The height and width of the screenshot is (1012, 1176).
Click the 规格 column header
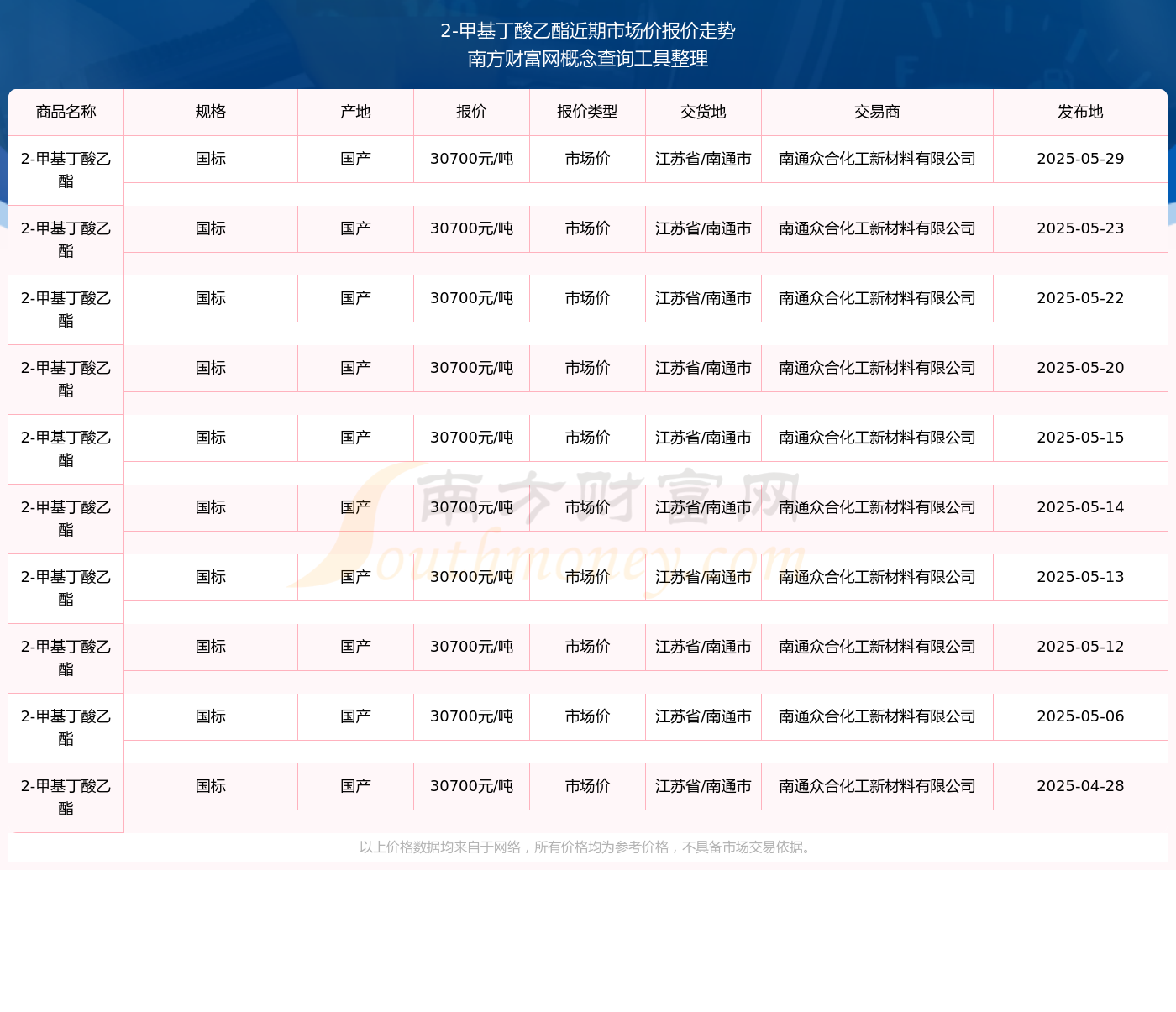[x=211, y=112]
